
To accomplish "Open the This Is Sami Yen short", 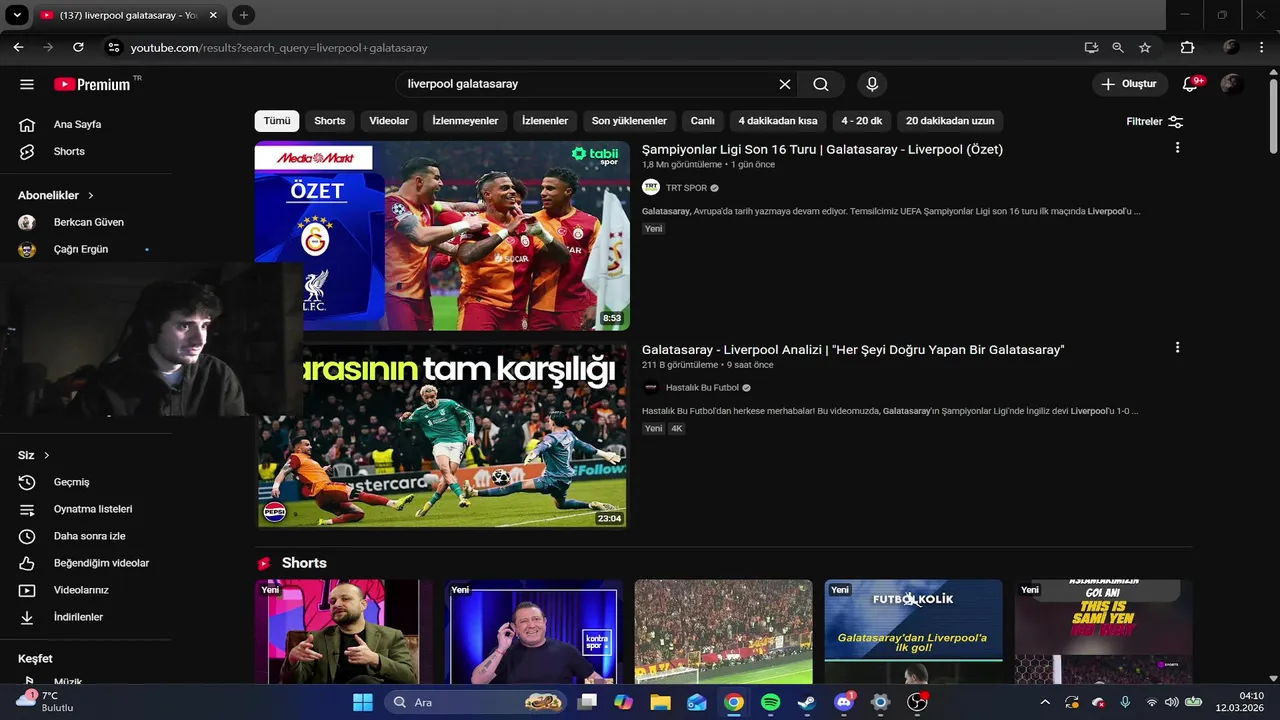I will pos(1103,632).
